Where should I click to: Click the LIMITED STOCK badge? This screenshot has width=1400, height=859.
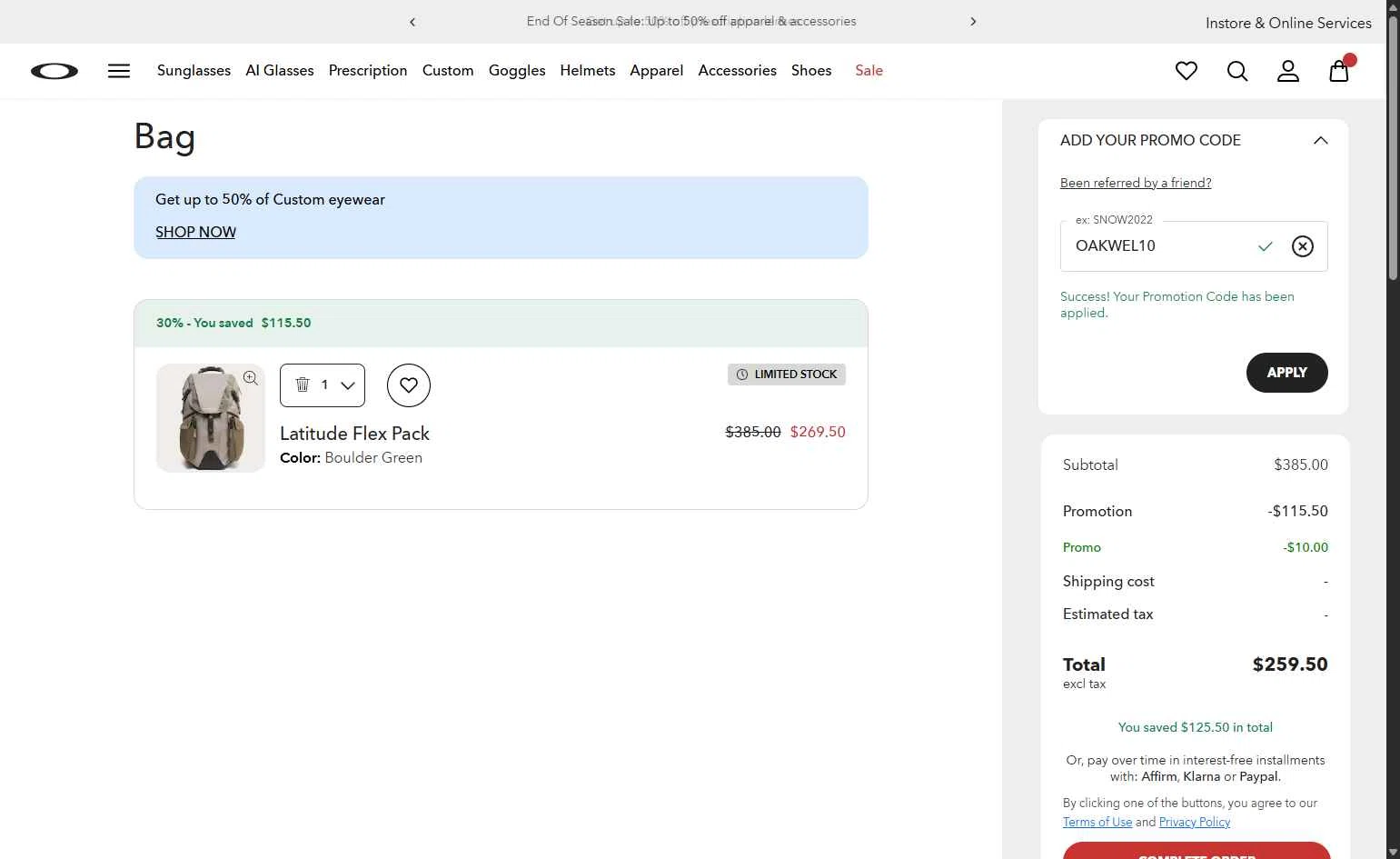tap(787, 375)
